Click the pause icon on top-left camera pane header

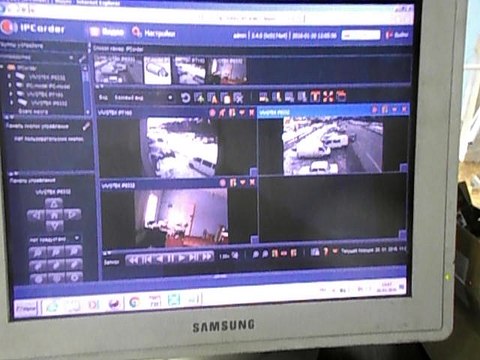(x=232, y=112)
